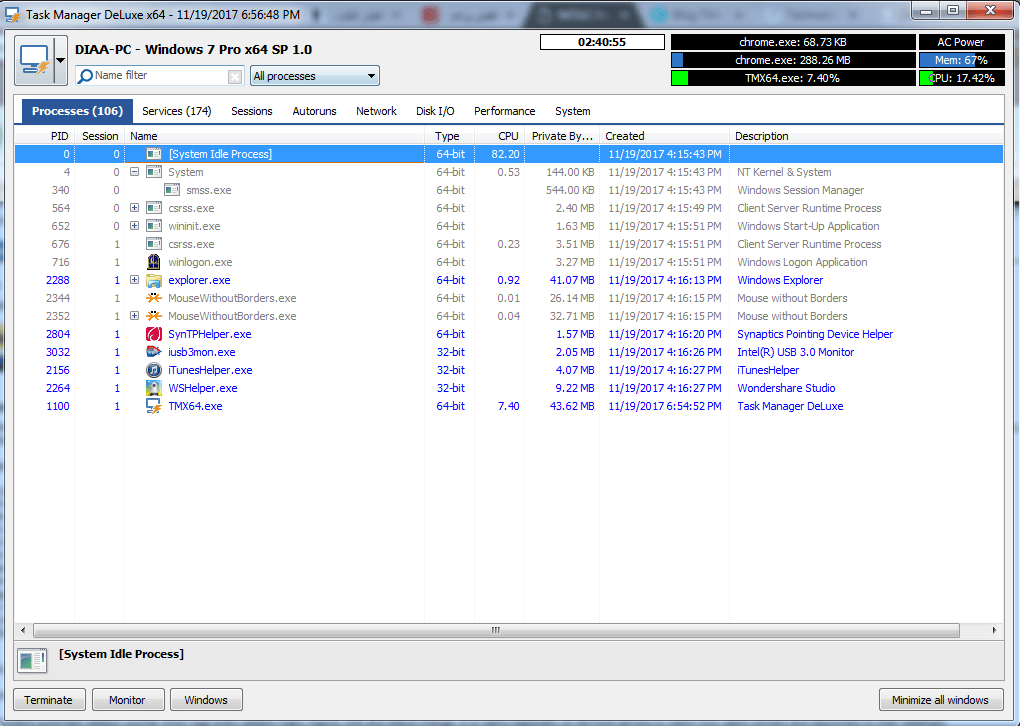Click the WSHelper.exe icon
Image resolution: width=1020 pixels, height=726 pixels.
point(154,388)
